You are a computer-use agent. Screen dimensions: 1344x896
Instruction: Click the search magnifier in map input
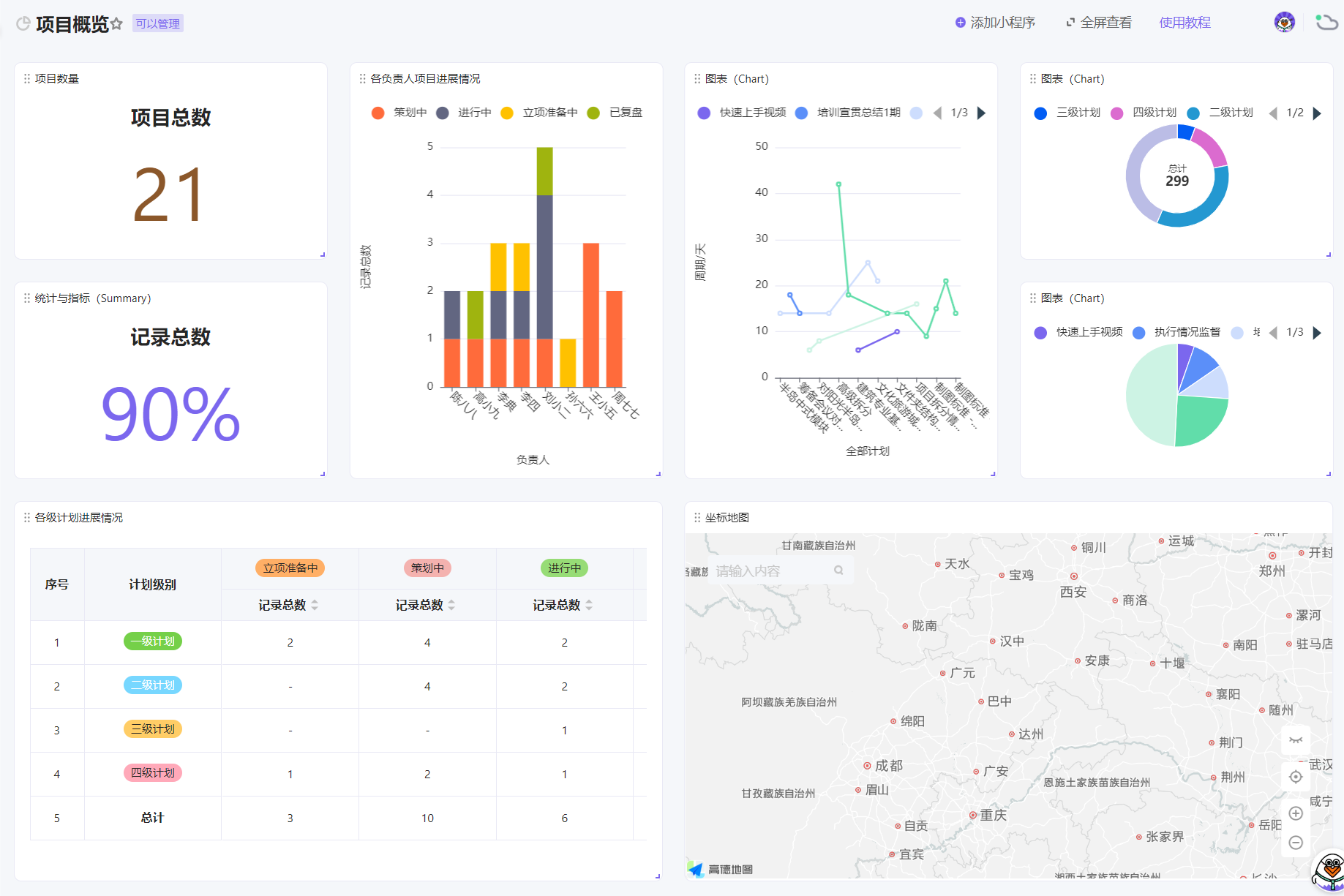pos(838,571)
